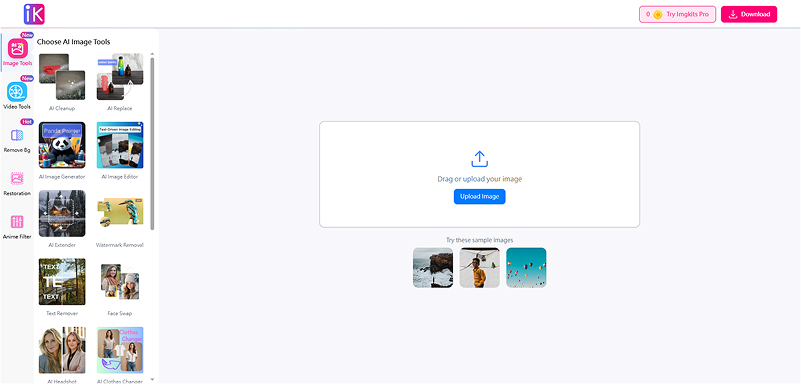This screenshot has height=384, width=801.
Task: Select the Watermark Removal kingfisher tool
Action: pyautogui.click(x=120, y=213)
